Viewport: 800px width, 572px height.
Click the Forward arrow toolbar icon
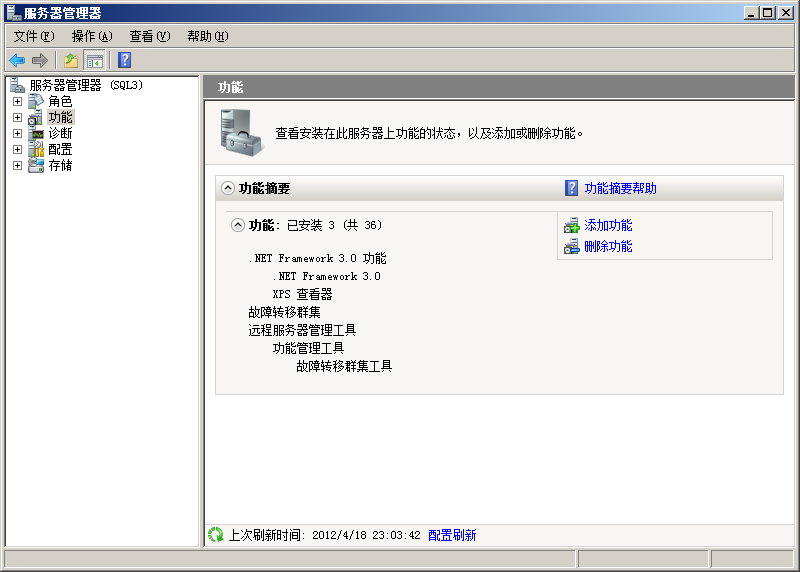pos(40,60)
